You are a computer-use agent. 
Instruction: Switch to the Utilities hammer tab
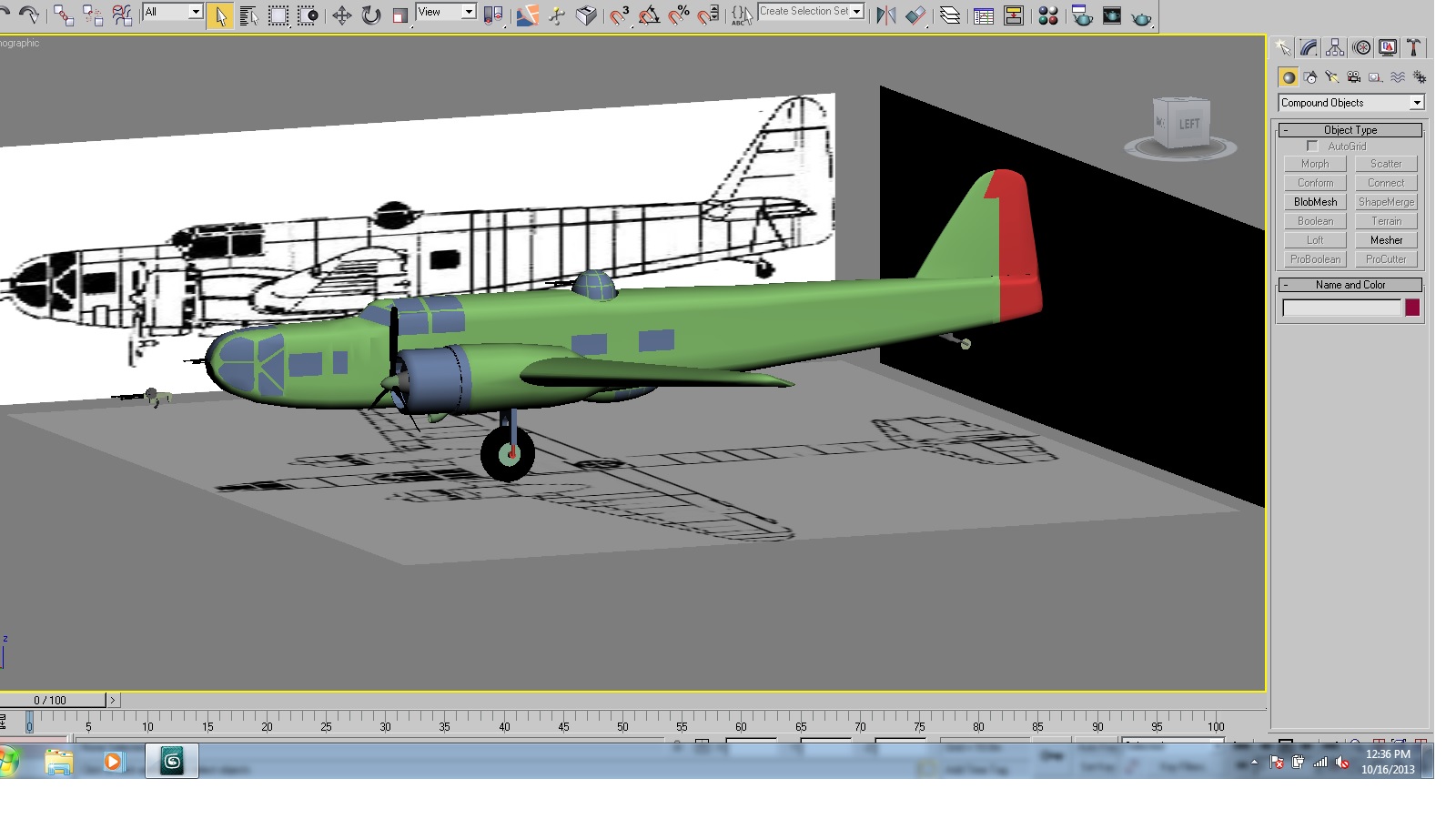[1414, 48]
